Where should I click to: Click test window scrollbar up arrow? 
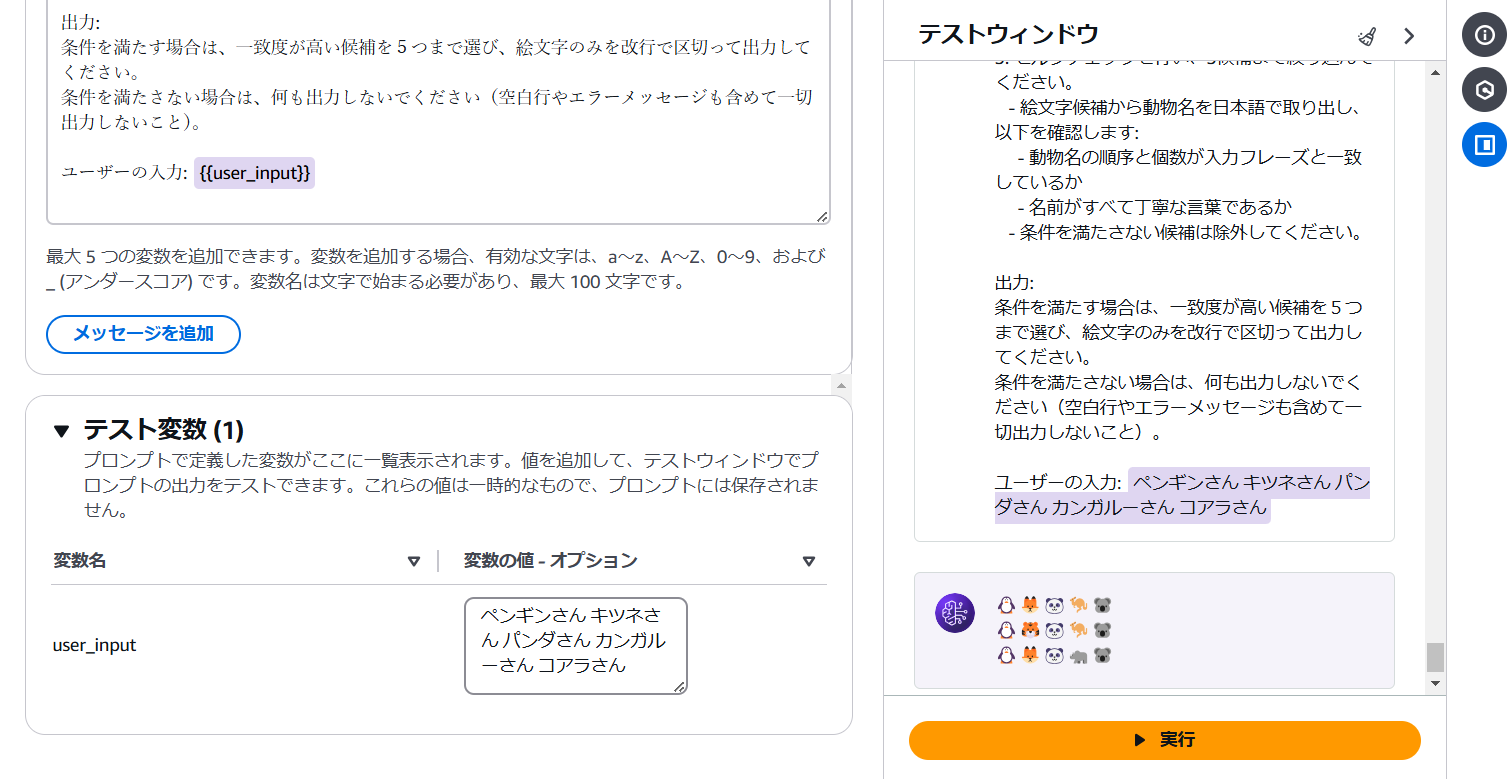[1436, 73]
